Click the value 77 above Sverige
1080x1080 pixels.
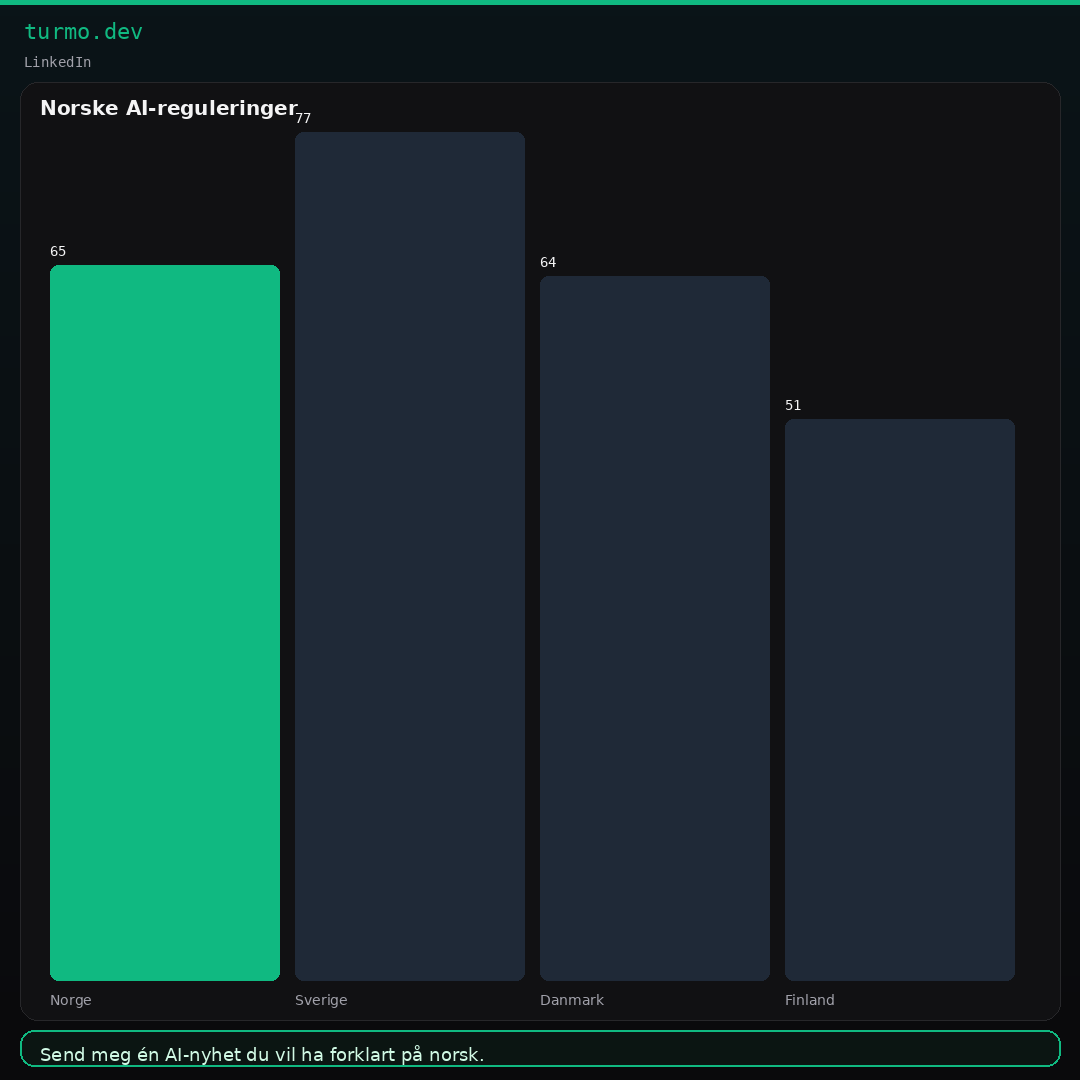click(x=303, y=118)
